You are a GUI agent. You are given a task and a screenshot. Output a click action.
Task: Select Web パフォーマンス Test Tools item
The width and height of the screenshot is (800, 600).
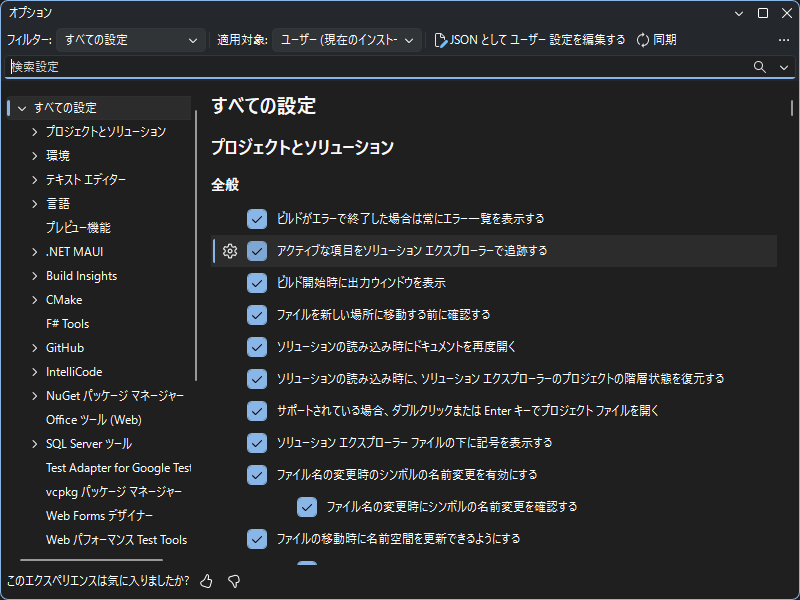[116, 540]
